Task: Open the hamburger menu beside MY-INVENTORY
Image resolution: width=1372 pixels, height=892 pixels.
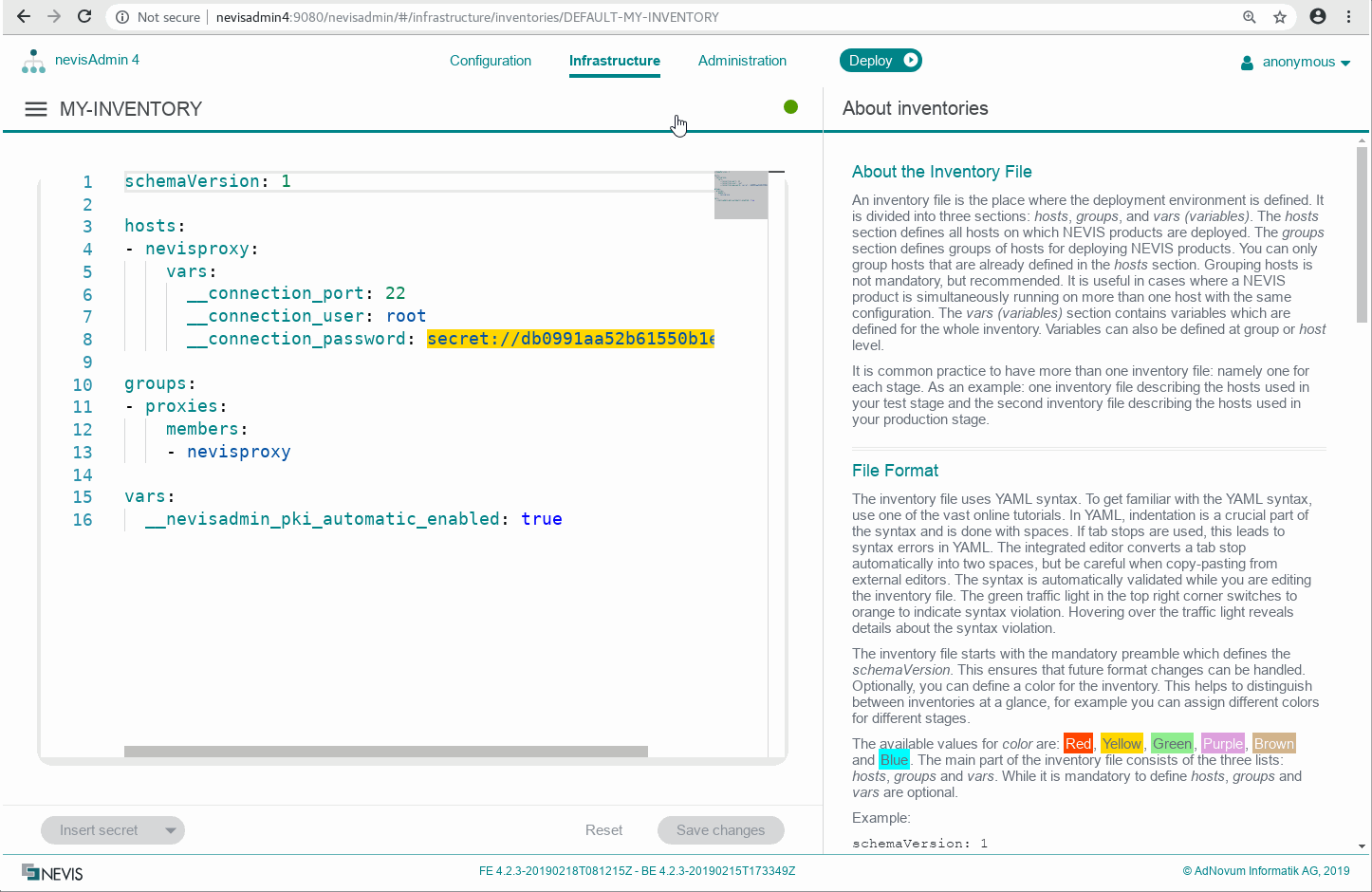Action: coord(36,109)
